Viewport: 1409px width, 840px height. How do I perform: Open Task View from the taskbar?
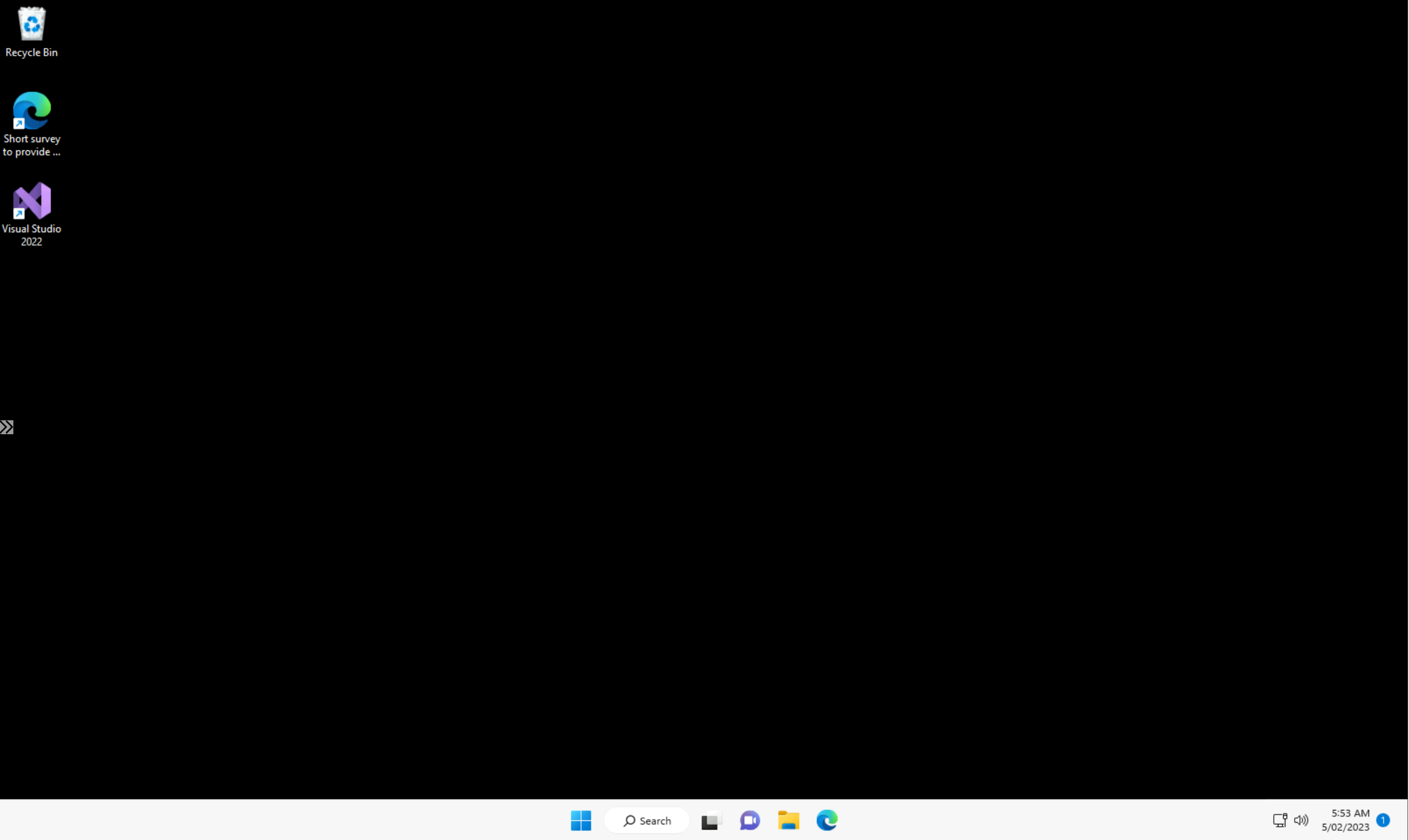pyautogui.click(x=711, y=820)
